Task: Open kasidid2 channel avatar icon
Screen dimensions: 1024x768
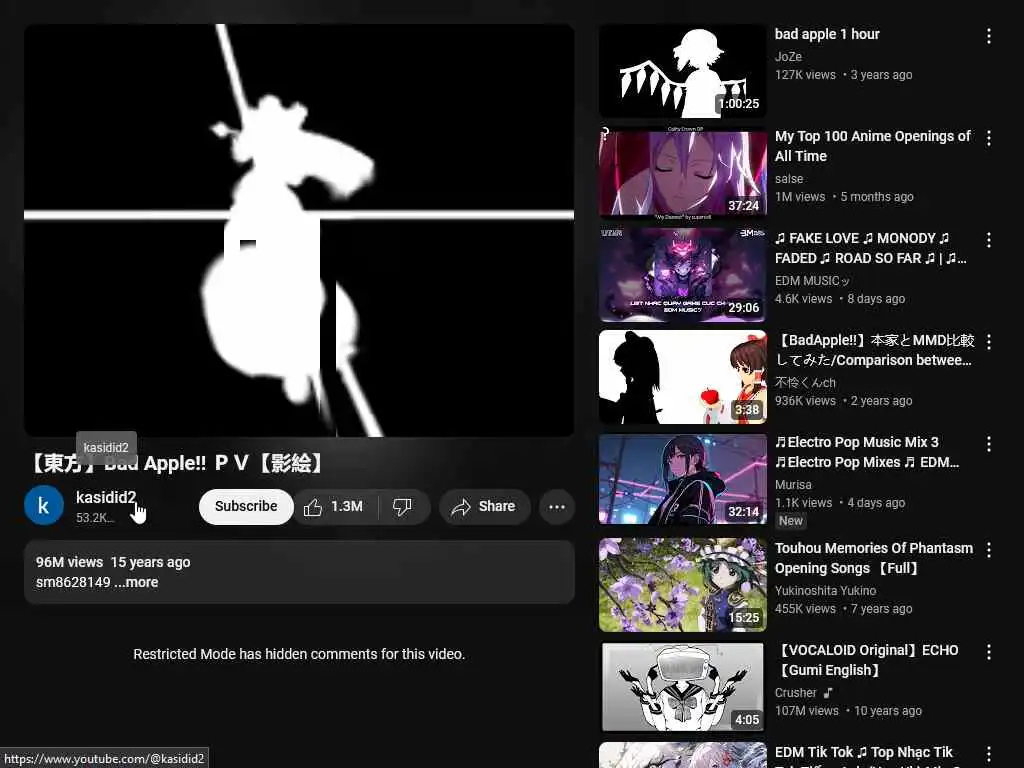Action: point(44,505)
